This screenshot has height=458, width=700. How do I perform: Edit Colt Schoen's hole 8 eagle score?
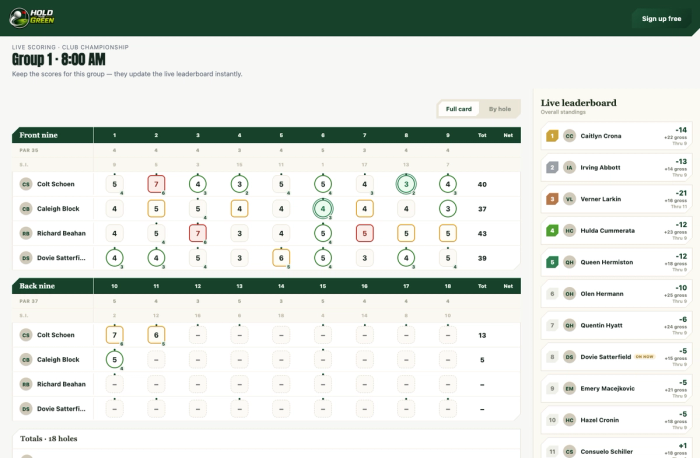[406, 184]
